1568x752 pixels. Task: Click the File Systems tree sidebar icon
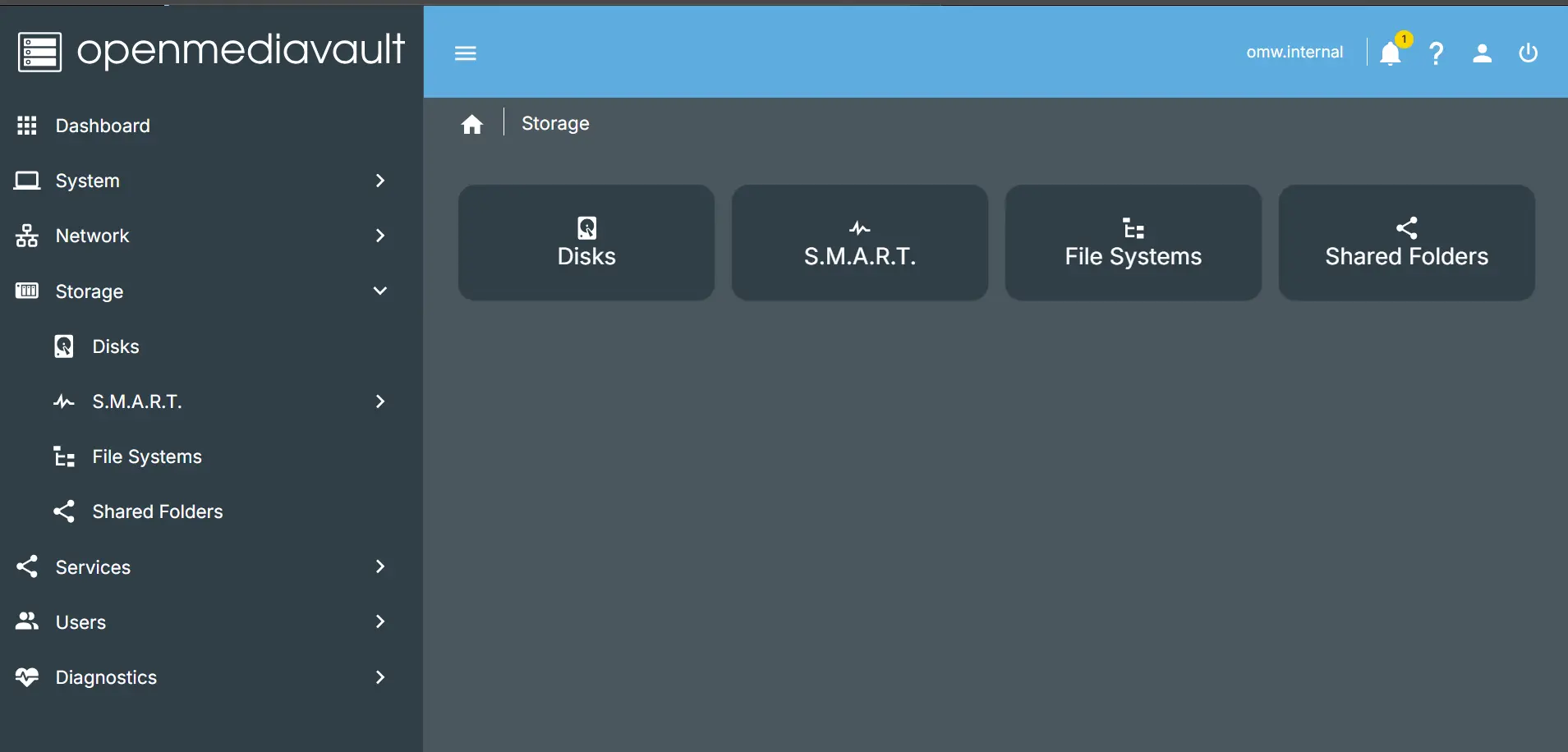point(64,456)
